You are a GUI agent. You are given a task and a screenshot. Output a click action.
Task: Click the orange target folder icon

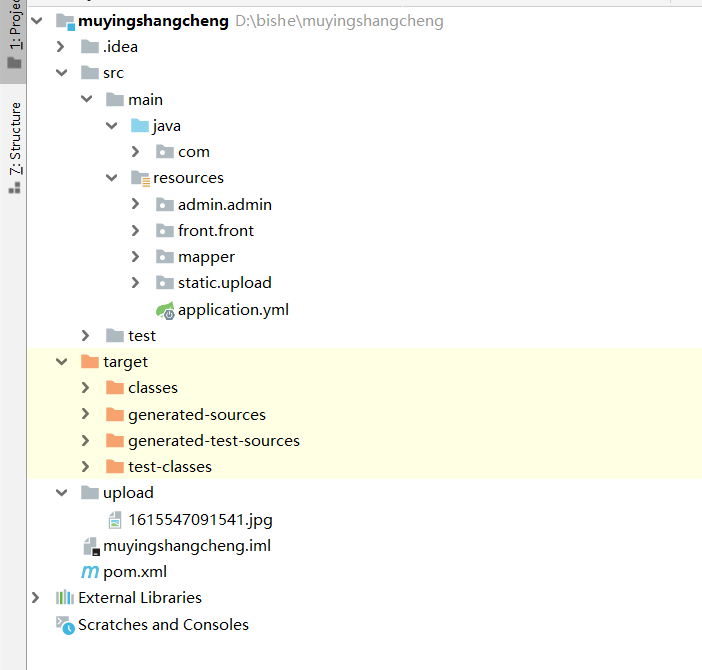click(x=90, y=361)
